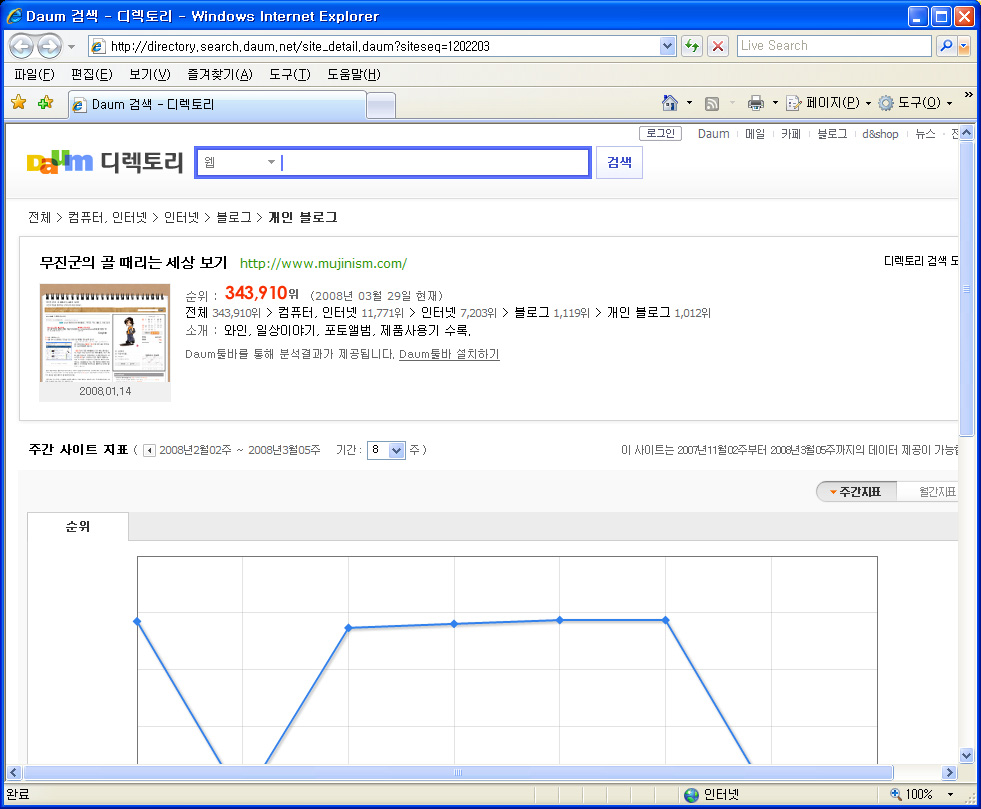The width and height of the screenshot is (981, 809).
Task: Click the horizontal scrollbar left arrow
Action: 14,773
